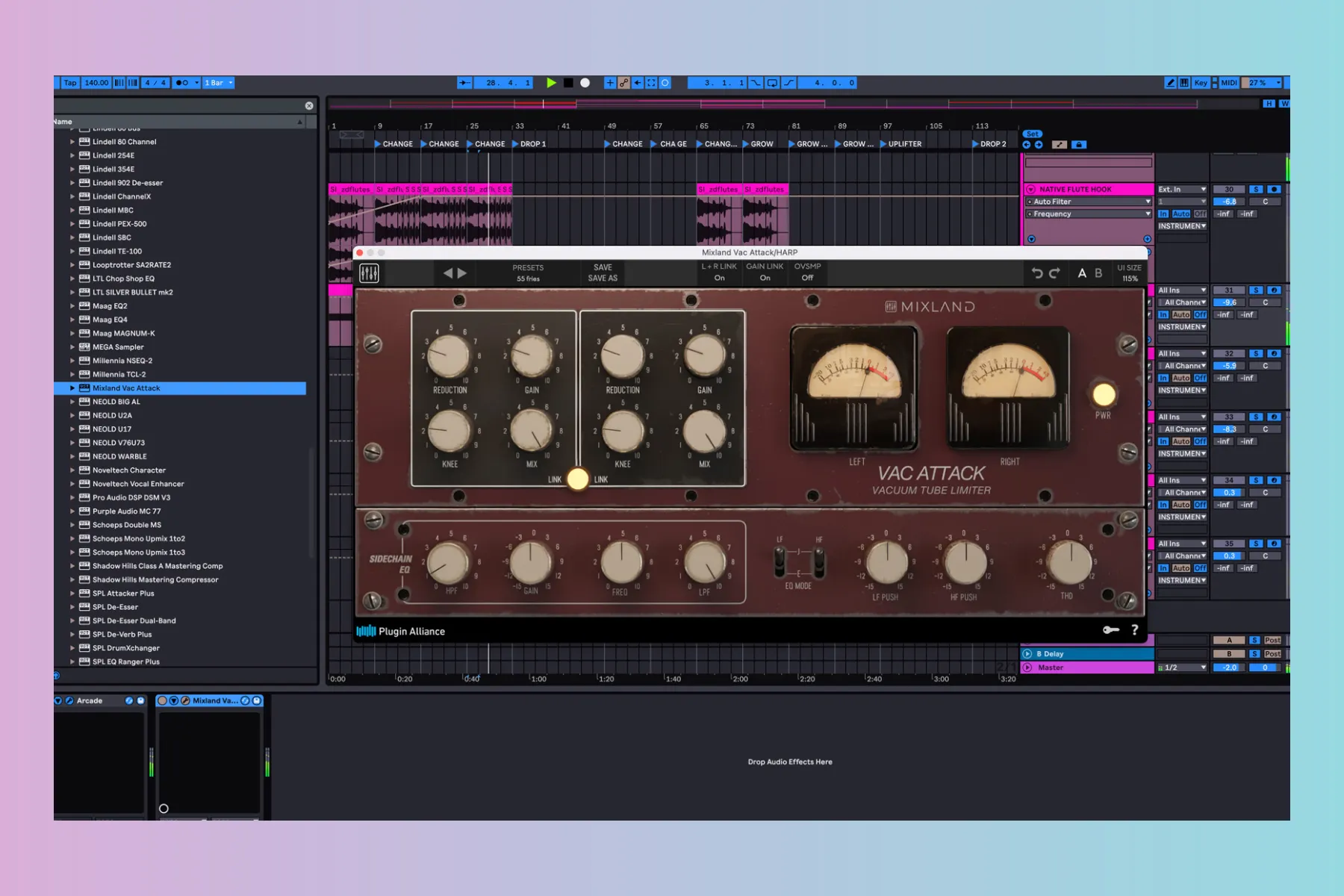Viewport: 1344px width, 896px height.
Task: Open the plugin license key icon
Action: point(1111,630)
